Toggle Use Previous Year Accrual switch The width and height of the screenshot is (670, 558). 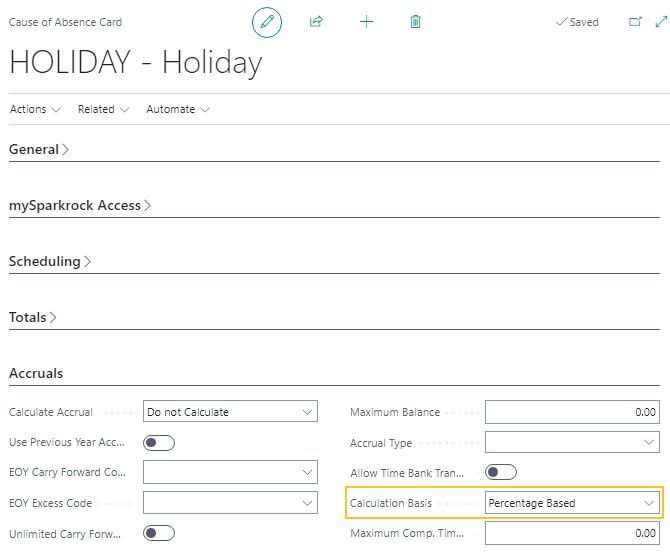(x=159, y=442)
